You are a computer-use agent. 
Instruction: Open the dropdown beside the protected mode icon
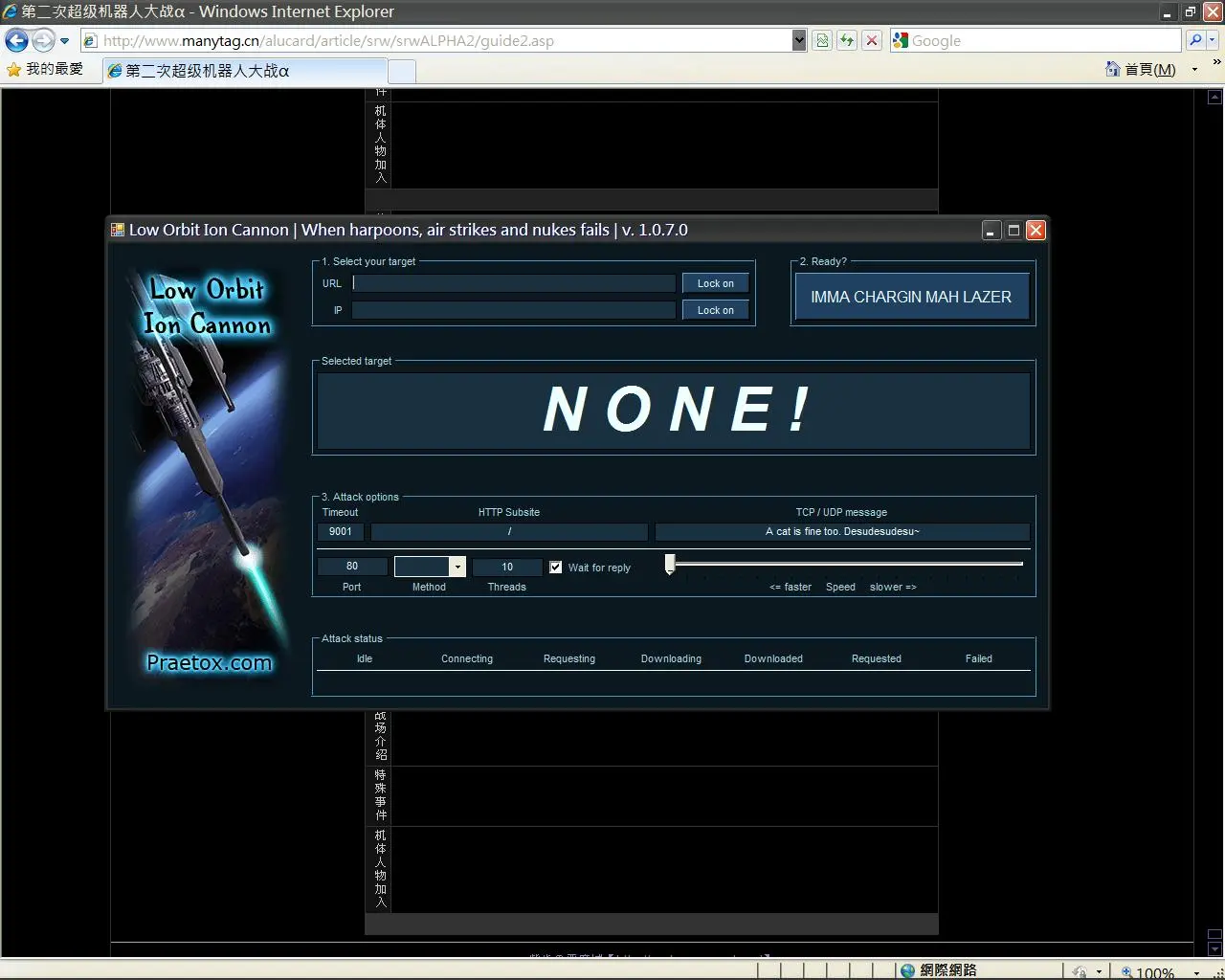click(x=1099, y=972)
